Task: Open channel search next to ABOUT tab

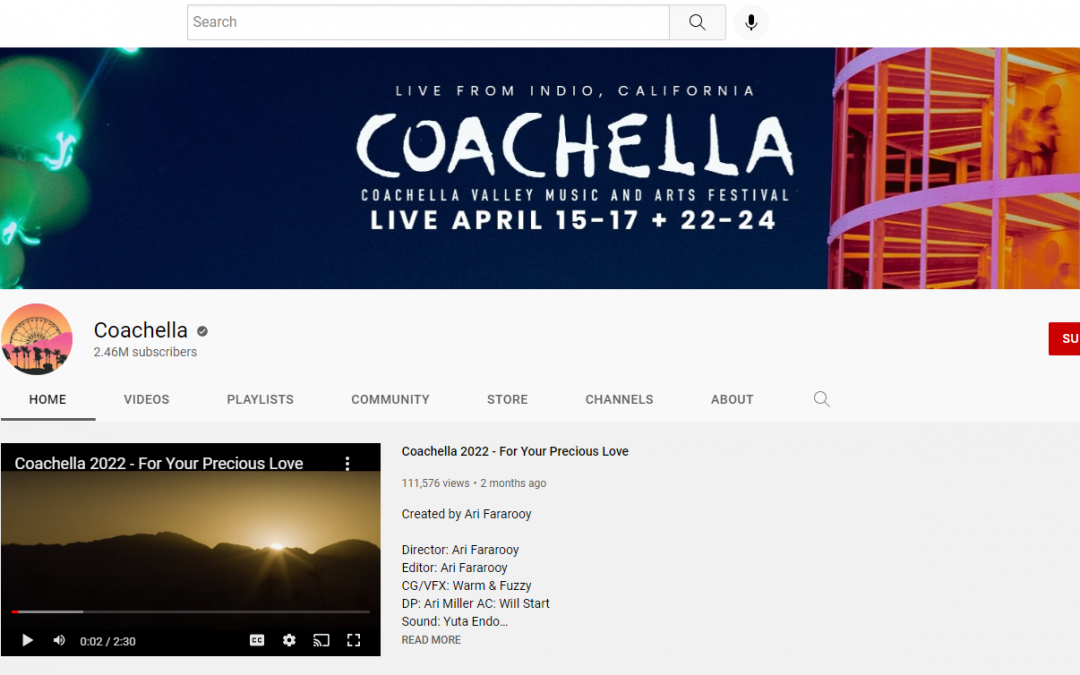Action: (x=821, y=399)
